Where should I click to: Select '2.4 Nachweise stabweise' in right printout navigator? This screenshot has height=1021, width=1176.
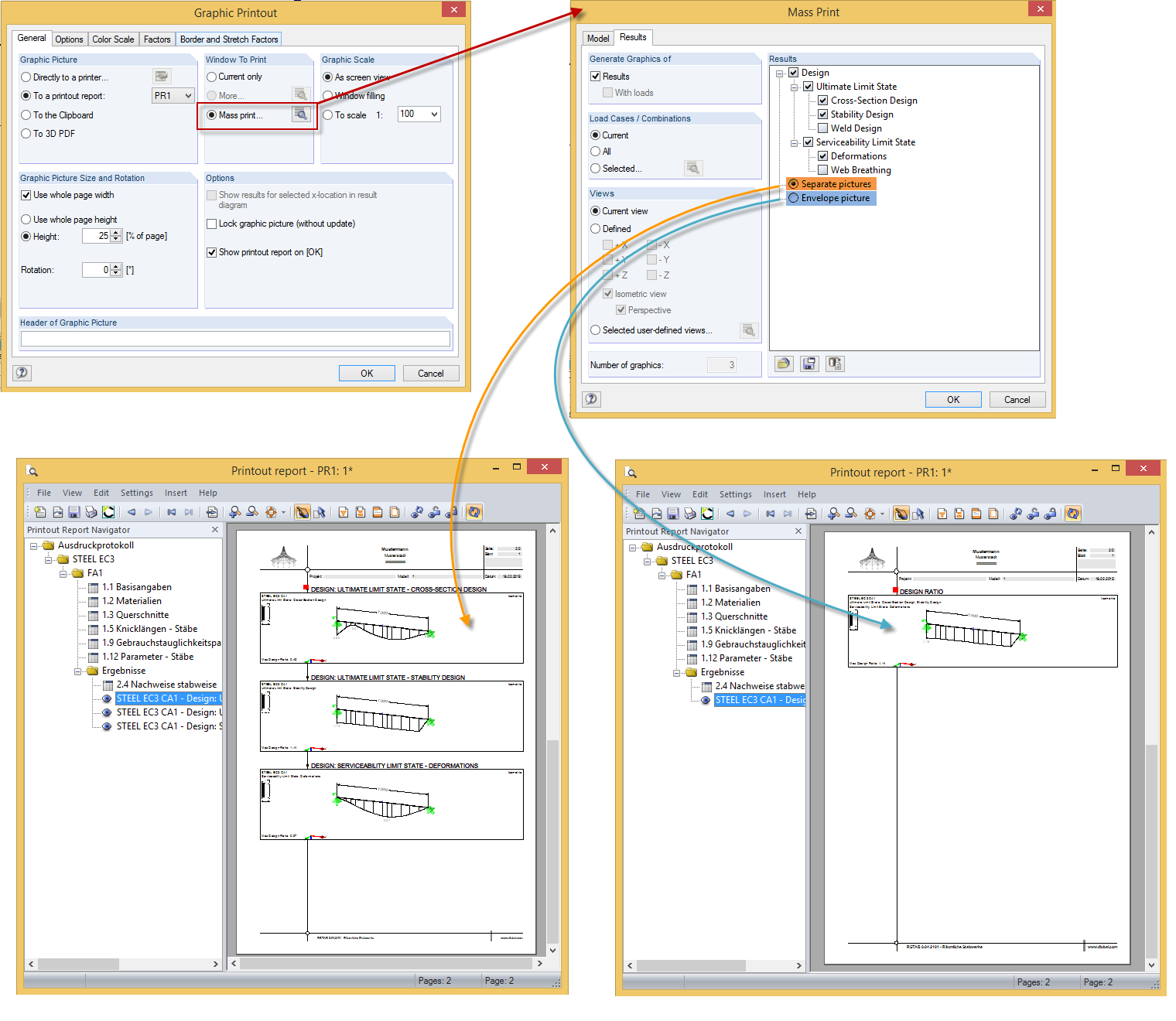pos(760,686)
